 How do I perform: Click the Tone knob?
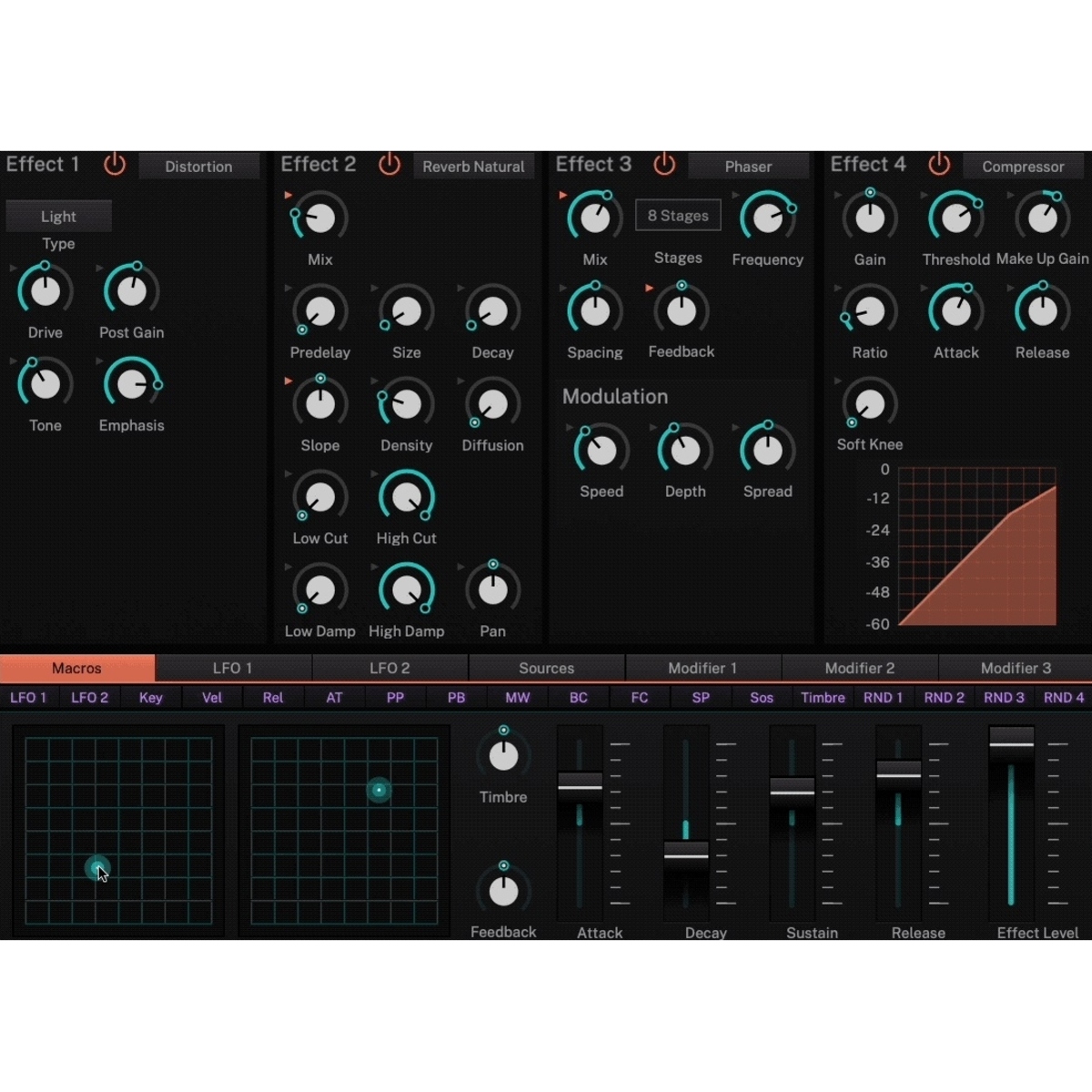pyautogui.click(x=45, y=384)
